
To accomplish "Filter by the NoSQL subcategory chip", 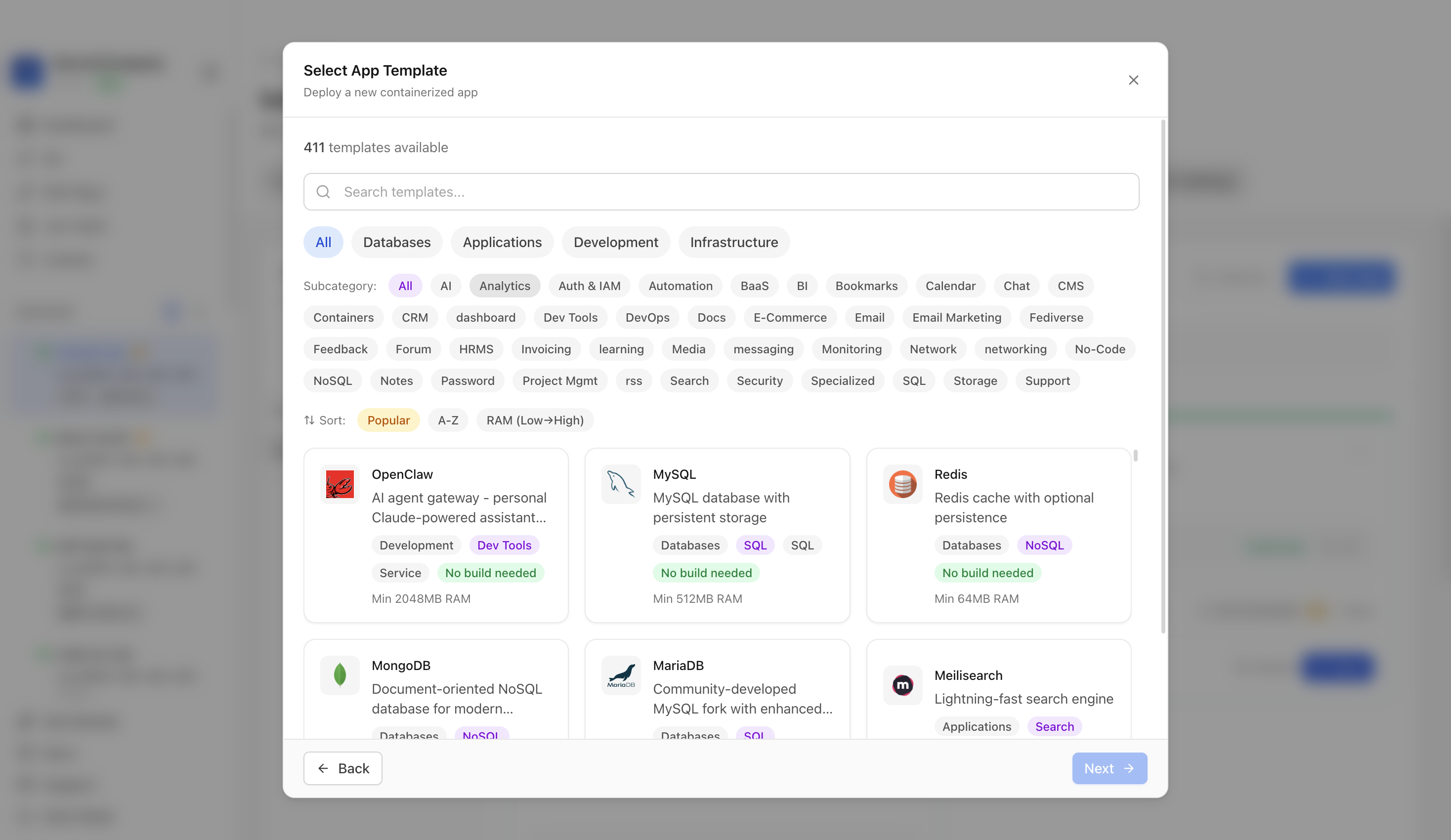I will click(x=332, y=380).
